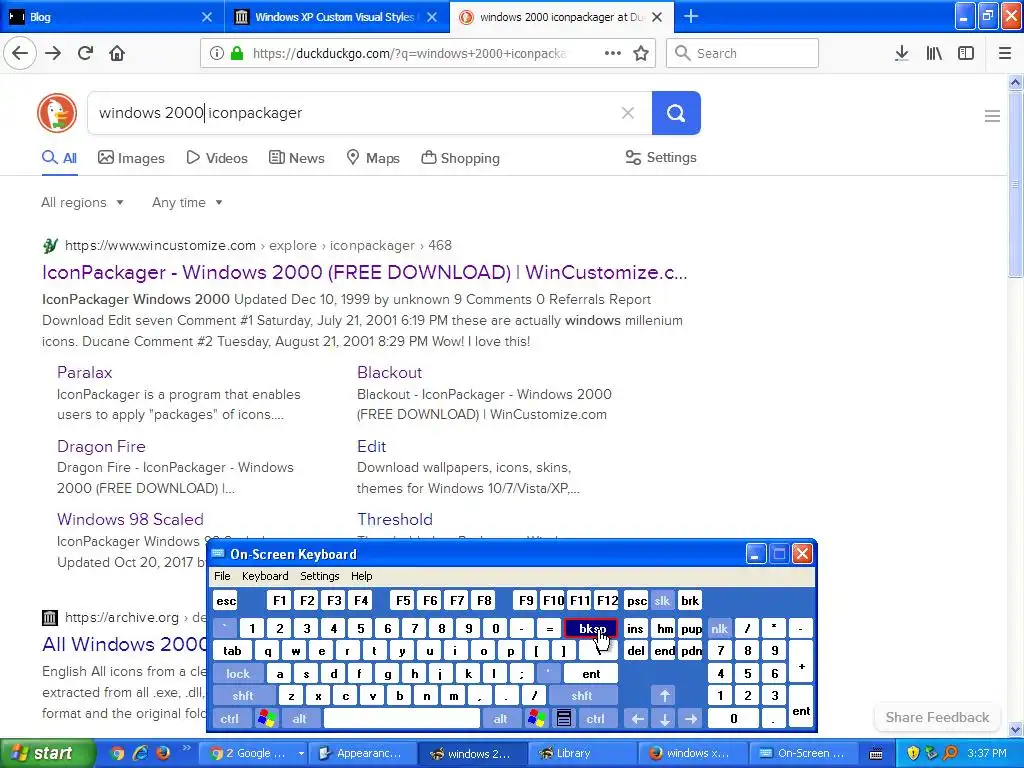Click the DuckDuckGo duck logo

(57, 113)
